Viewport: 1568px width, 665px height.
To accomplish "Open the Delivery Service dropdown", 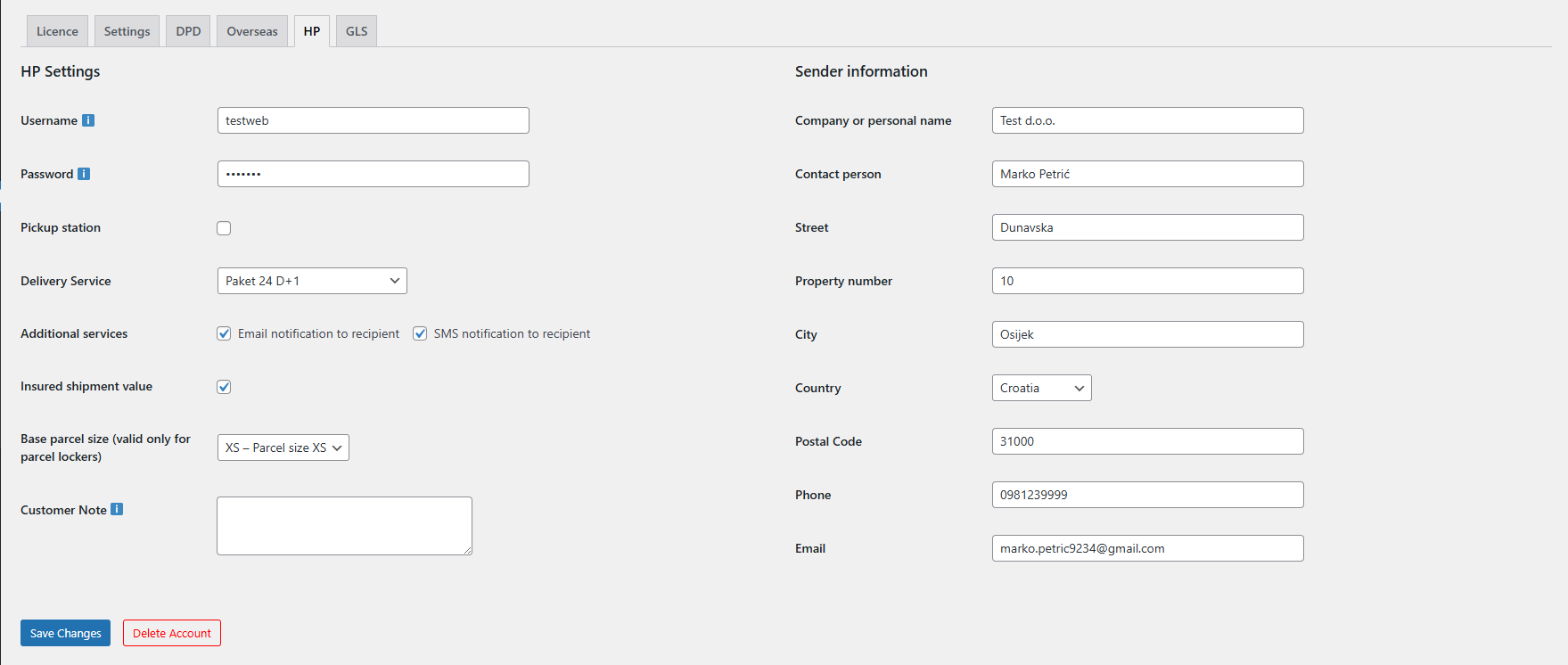I will coord(312,281).
